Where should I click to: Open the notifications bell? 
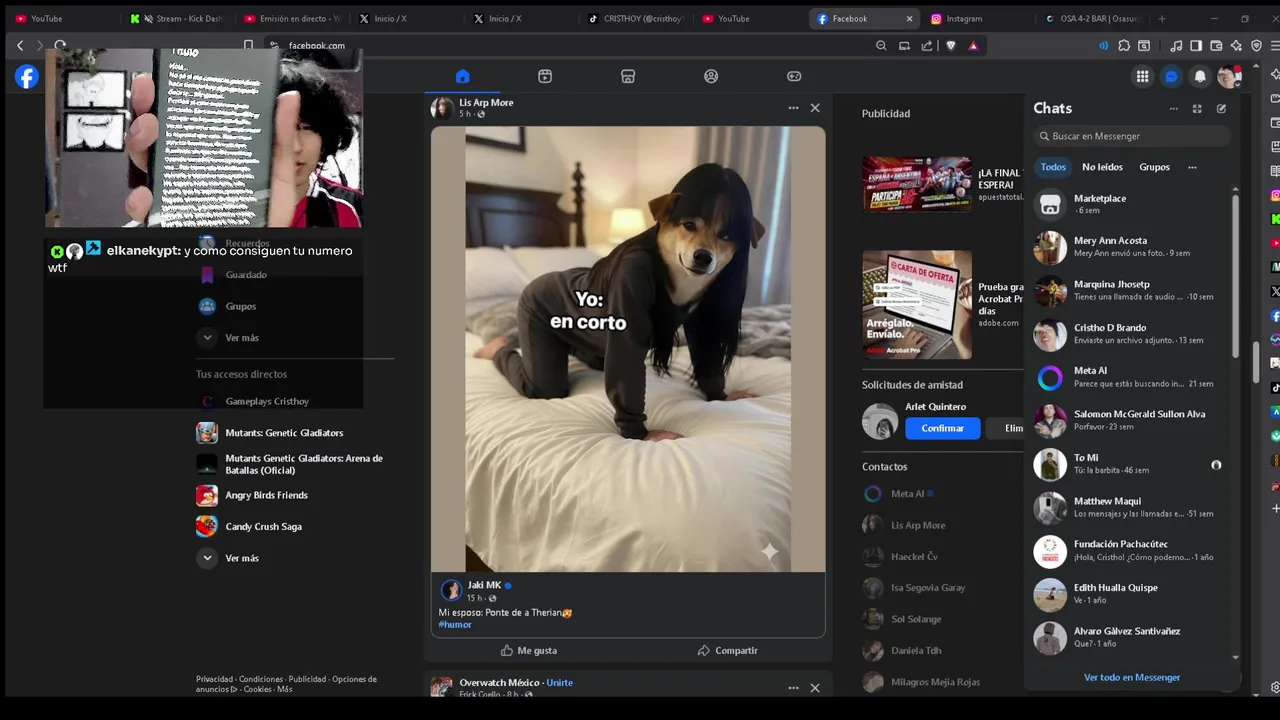coord(1200,77)
